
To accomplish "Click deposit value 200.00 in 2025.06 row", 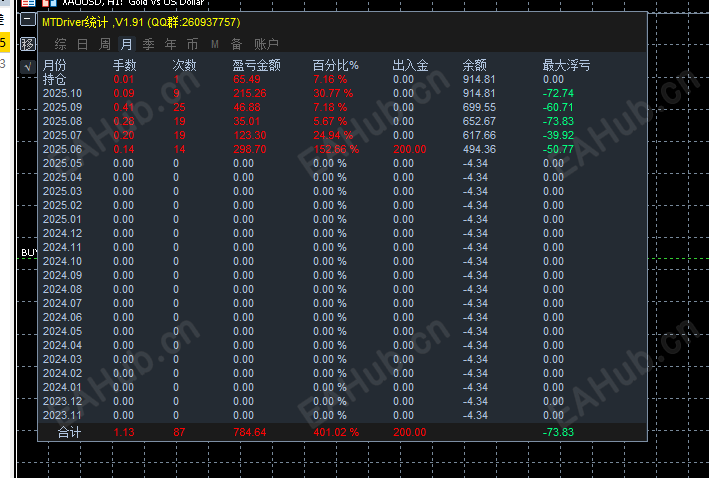I will (x=410, y=150).
